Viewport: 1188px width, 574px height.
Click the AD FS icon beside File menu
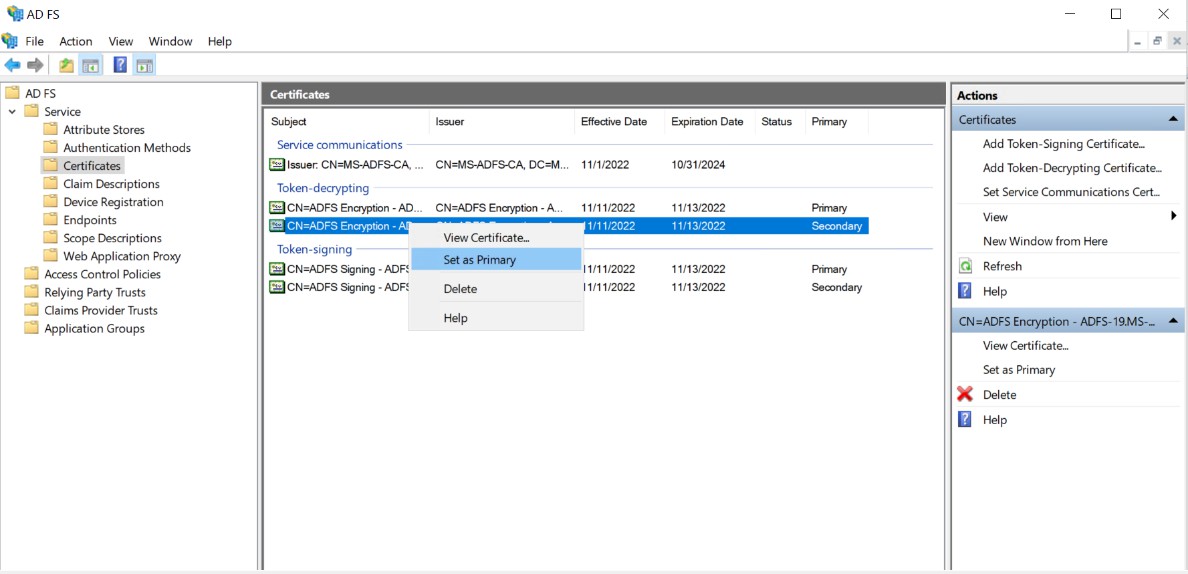(10, 41)
